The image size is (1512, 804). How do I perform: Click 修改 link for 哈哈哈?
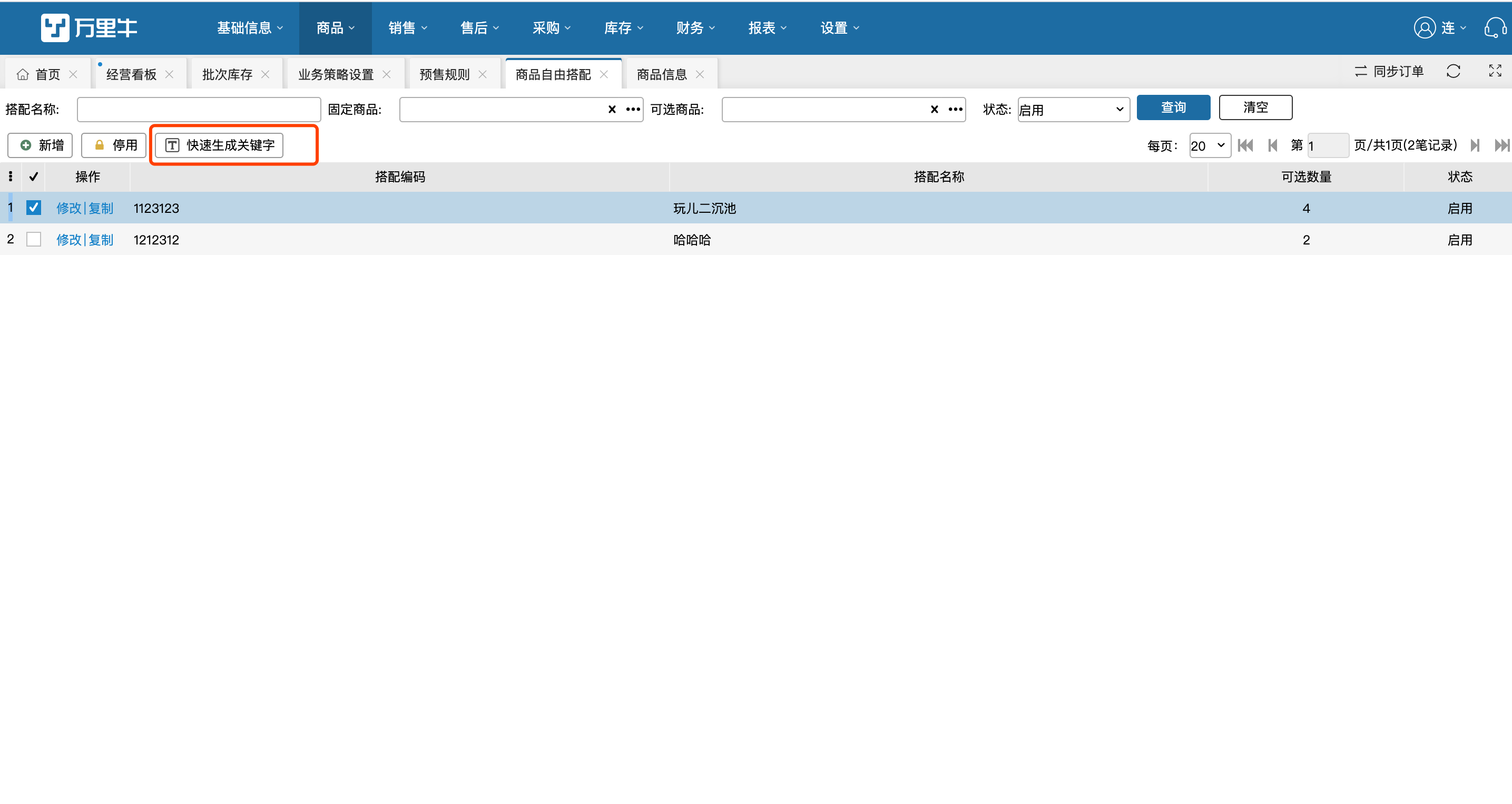click(68, 239)
